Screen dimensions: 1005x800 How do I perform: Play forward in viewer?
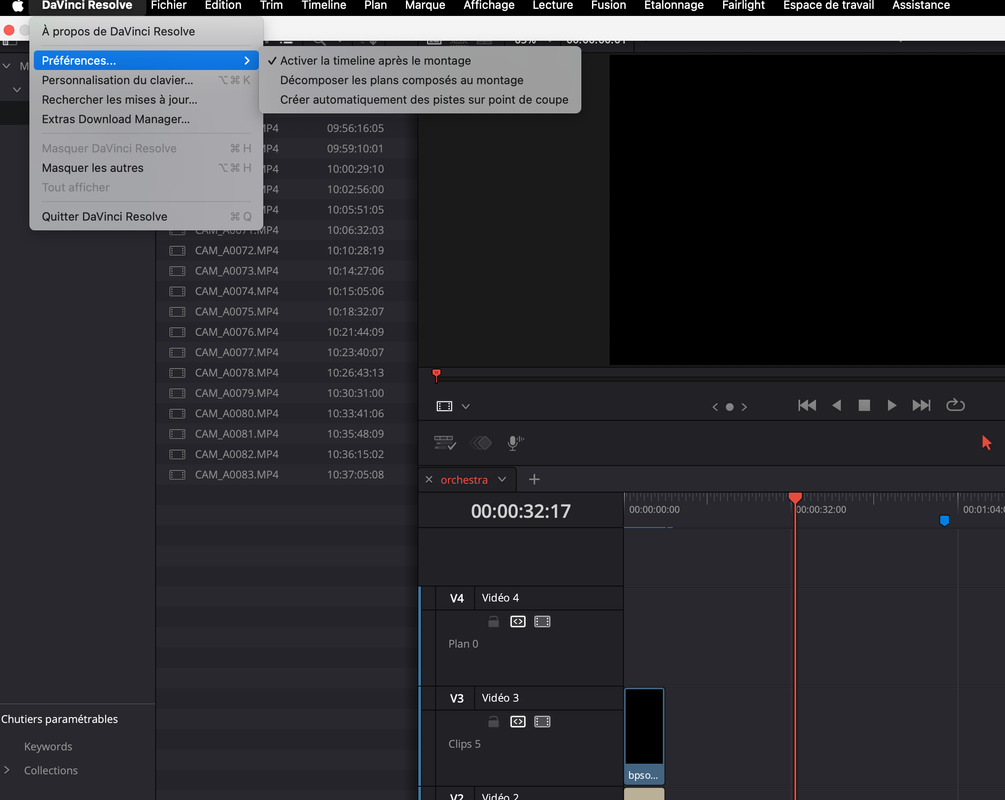point(892,405)
